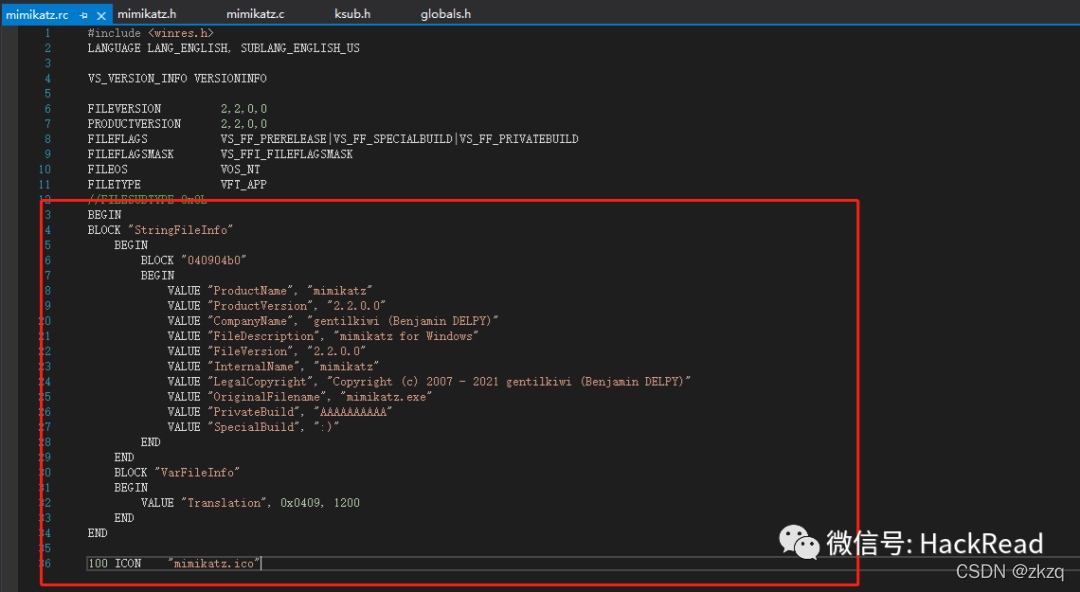Click the FILETYPE keyword

(x=114, y=185)
